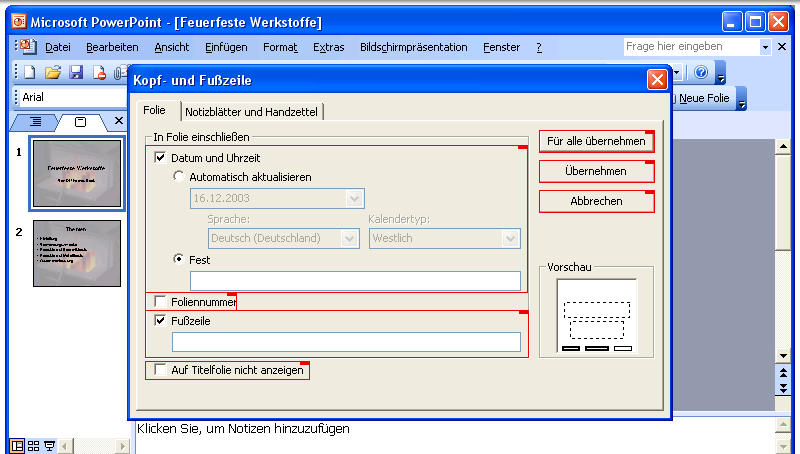Click the Vorschau preview box
Viewport: 800px width, 454px height.
click(596, 316)
